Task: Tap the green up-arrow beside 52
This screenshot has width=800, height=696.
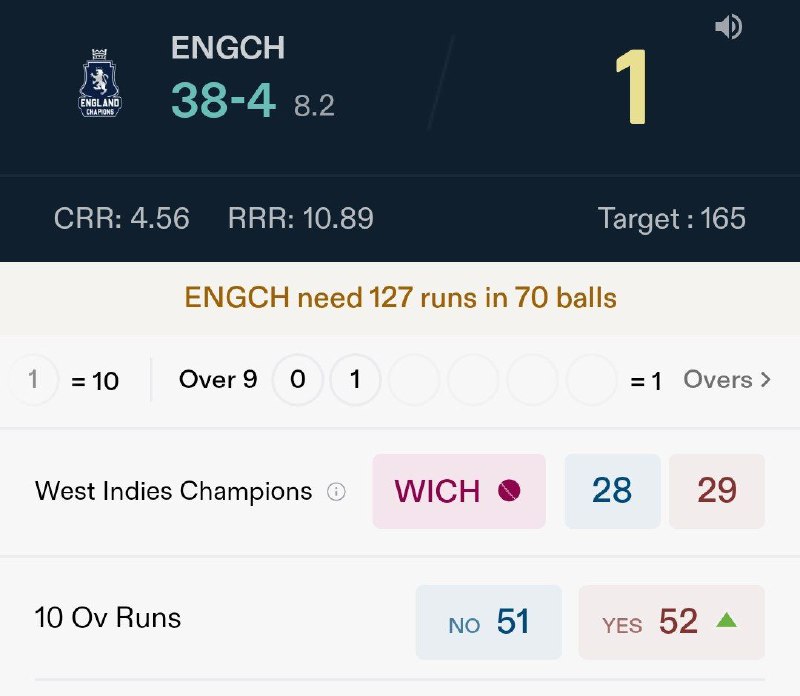Action: pyautogui.click(x=727, y=621)
